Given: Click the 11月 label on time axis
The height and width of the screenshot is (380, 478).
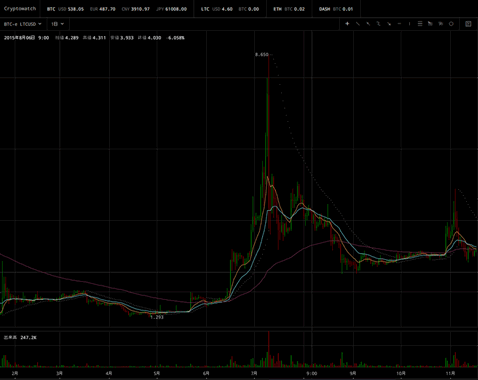Looking at the screenshot, I should 450,373.
